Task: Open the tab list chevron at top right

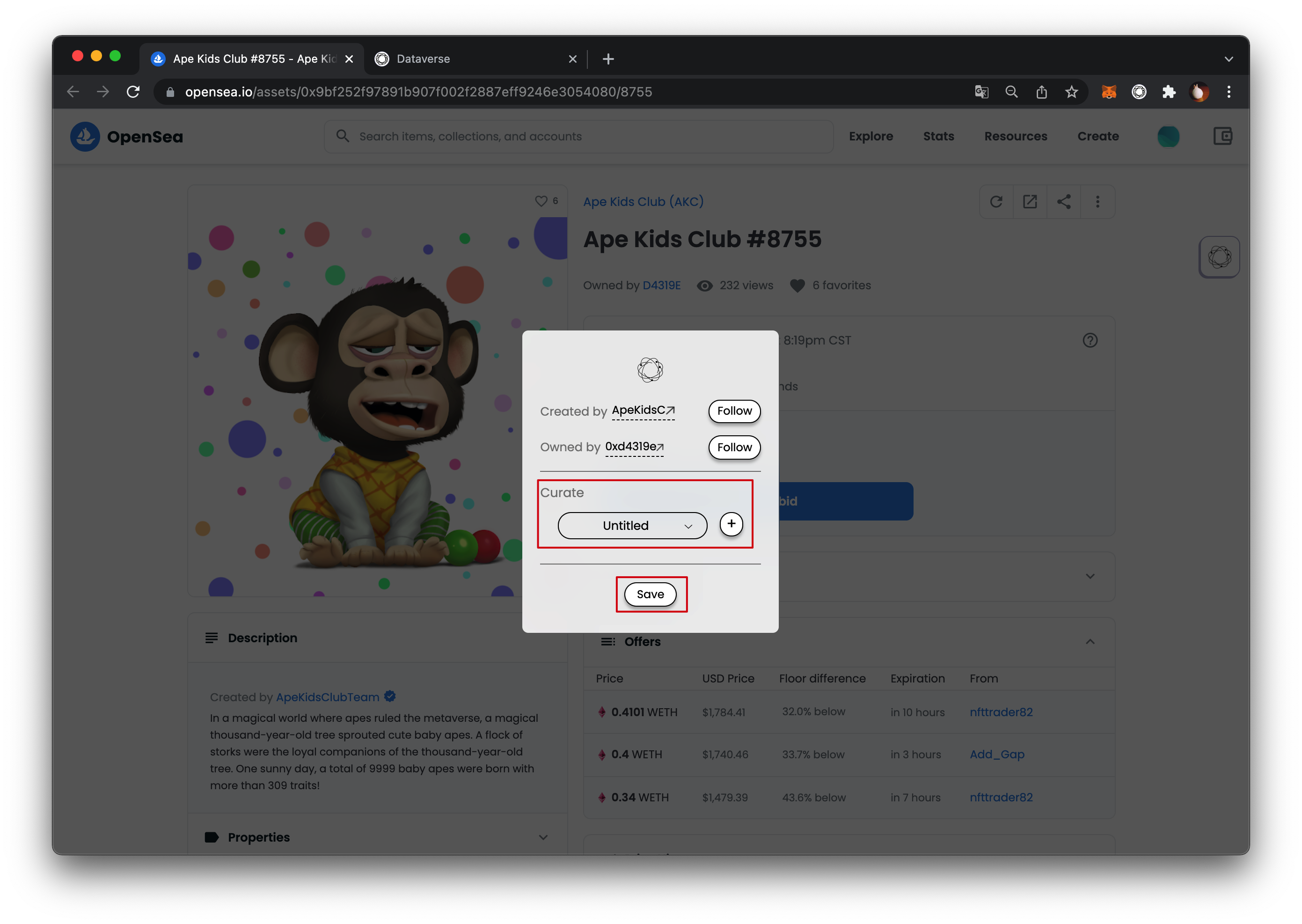Action: (x=1228, y=59)
